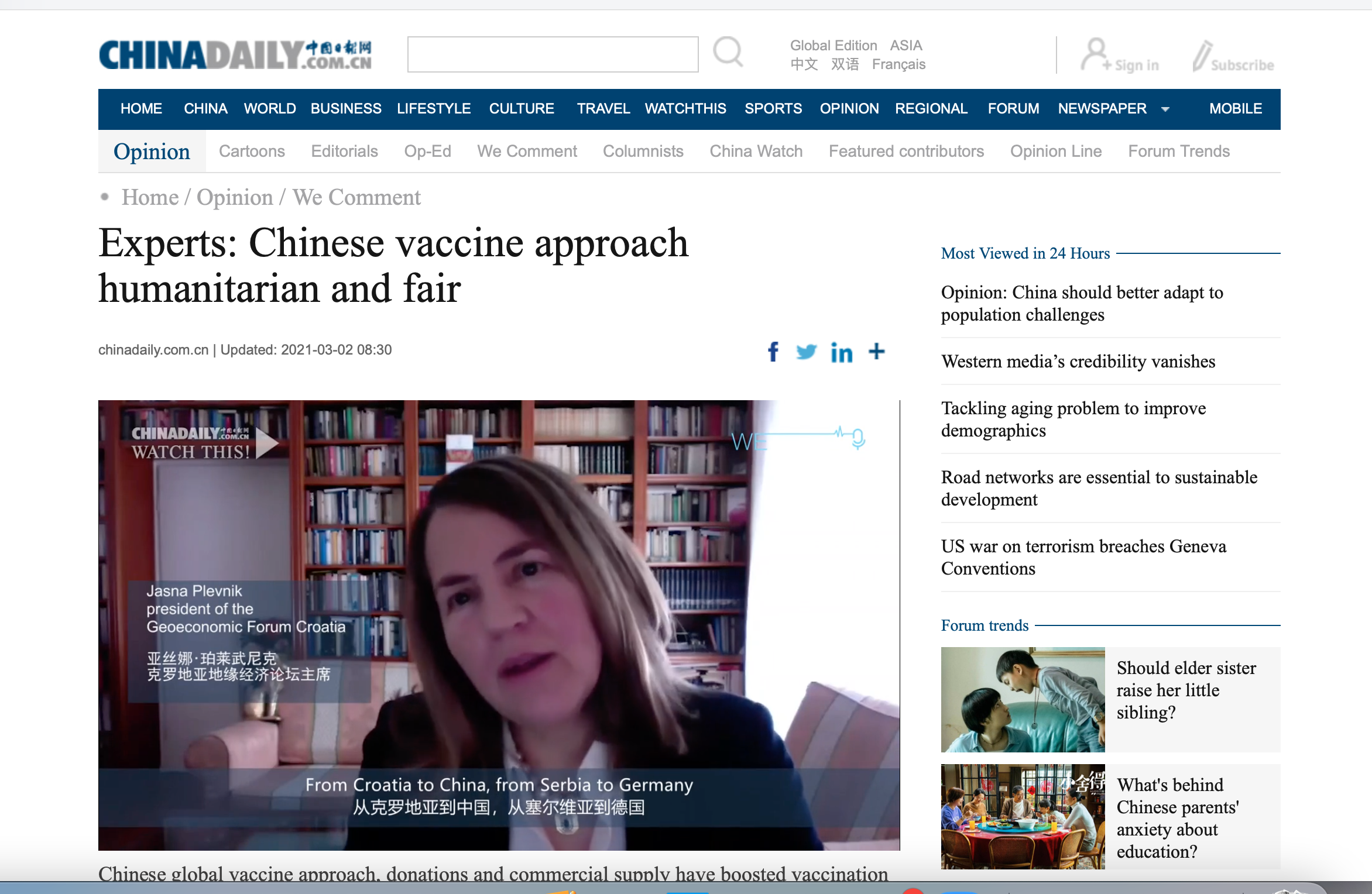Open 'Chinese parents' anxiety about education' link
This screenshot has height=894, width=1372.
pos(1178,818)
